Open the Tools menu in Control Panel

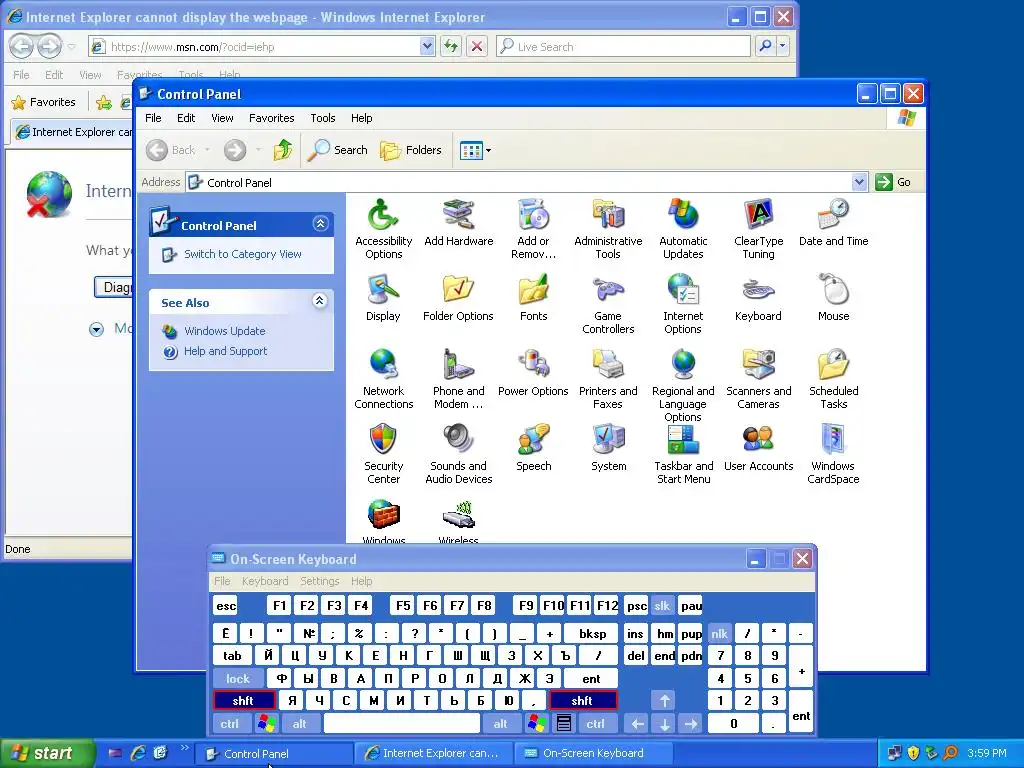pyautogui.click(x=323, y=118)
